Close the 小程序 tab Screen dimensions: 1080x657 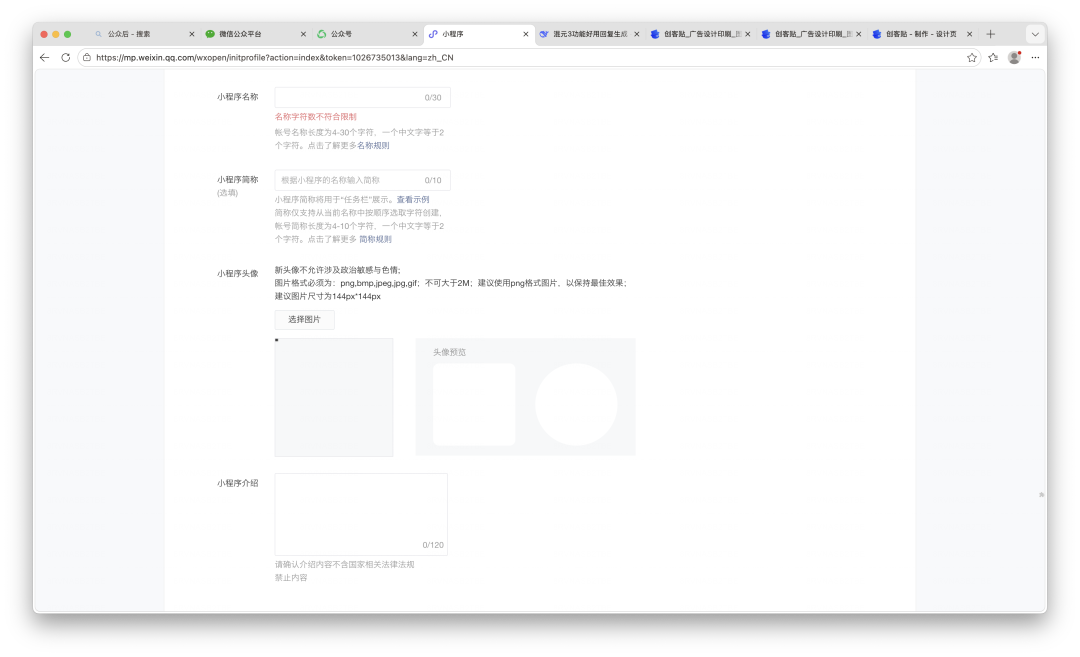click(526, 34)
